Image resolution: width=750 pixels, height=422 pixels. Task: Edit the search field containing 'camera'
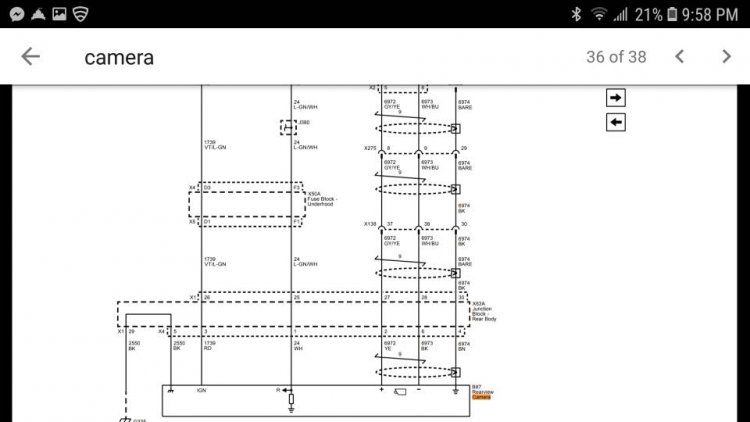tap(119, 57)
